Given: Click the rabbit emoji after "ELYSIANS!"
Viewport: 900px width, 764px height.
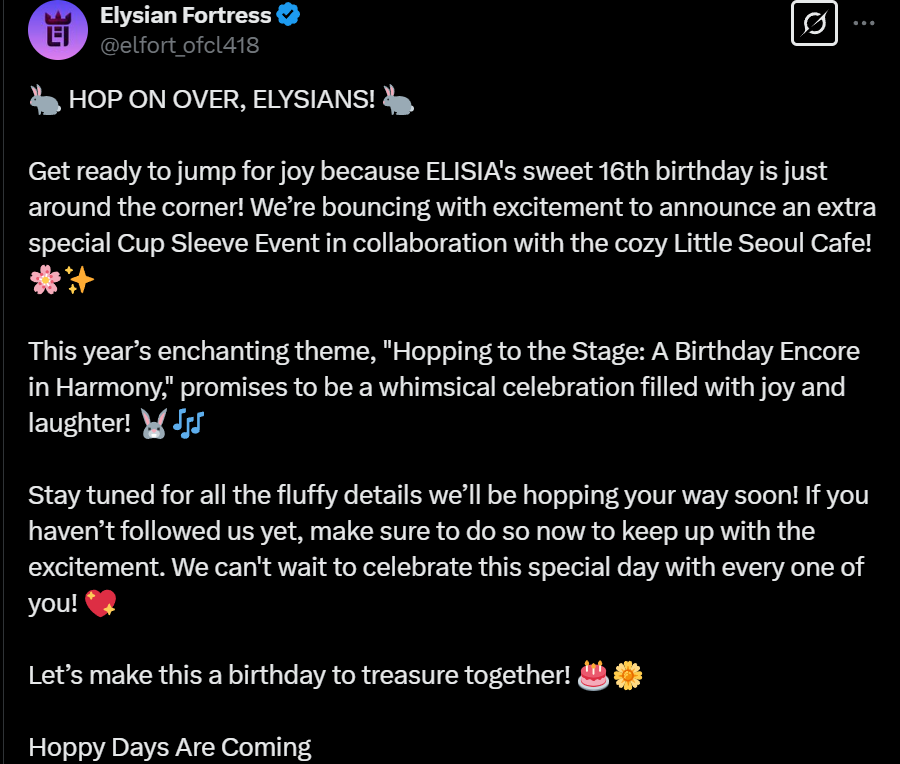Looking at the screenshot, I should (x=398, y=100).
